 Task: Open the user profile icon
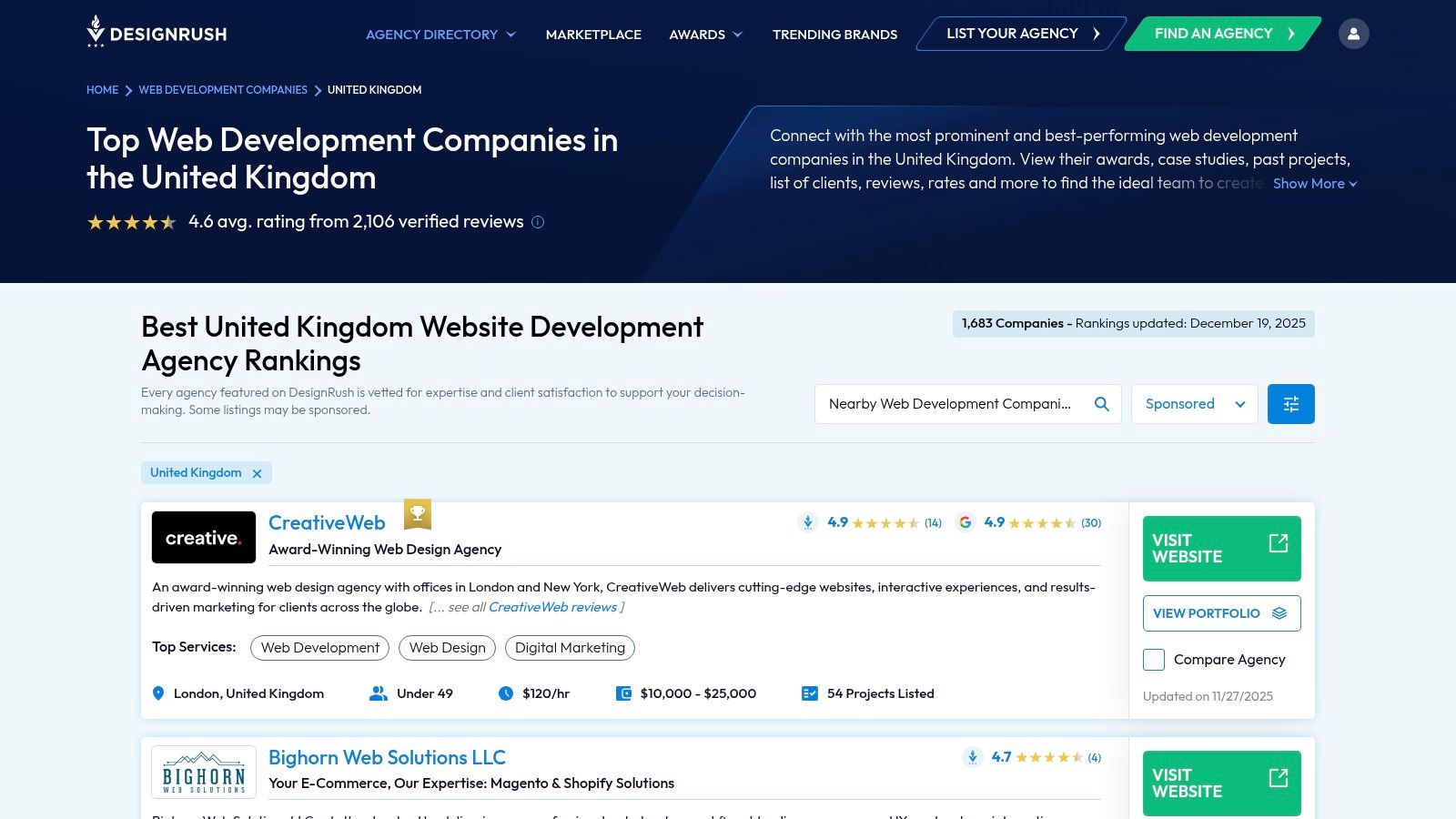[x=1353, y=34]
